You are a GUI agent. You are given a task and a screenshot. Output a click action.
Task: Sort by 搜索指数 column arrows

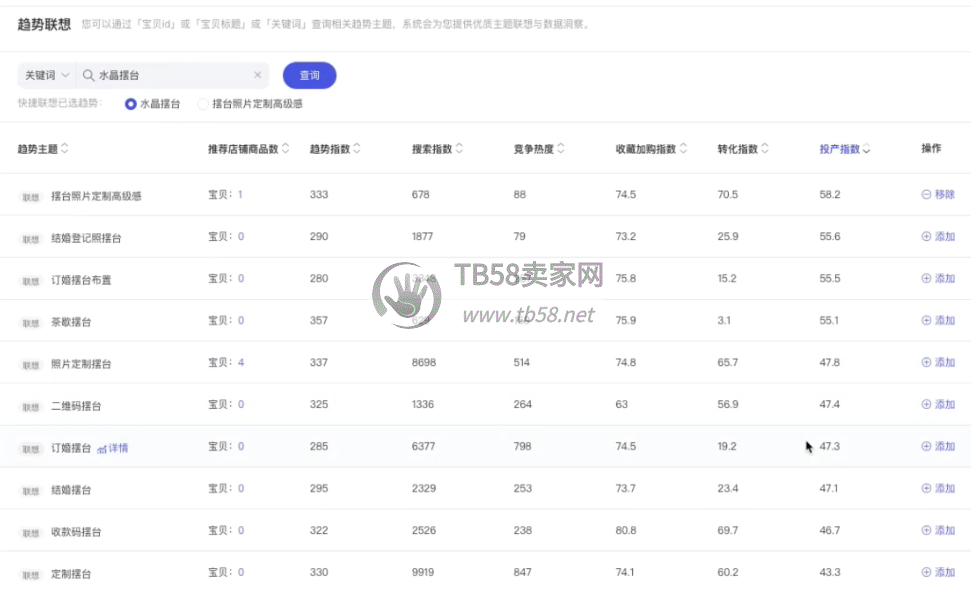pos(459,149)
